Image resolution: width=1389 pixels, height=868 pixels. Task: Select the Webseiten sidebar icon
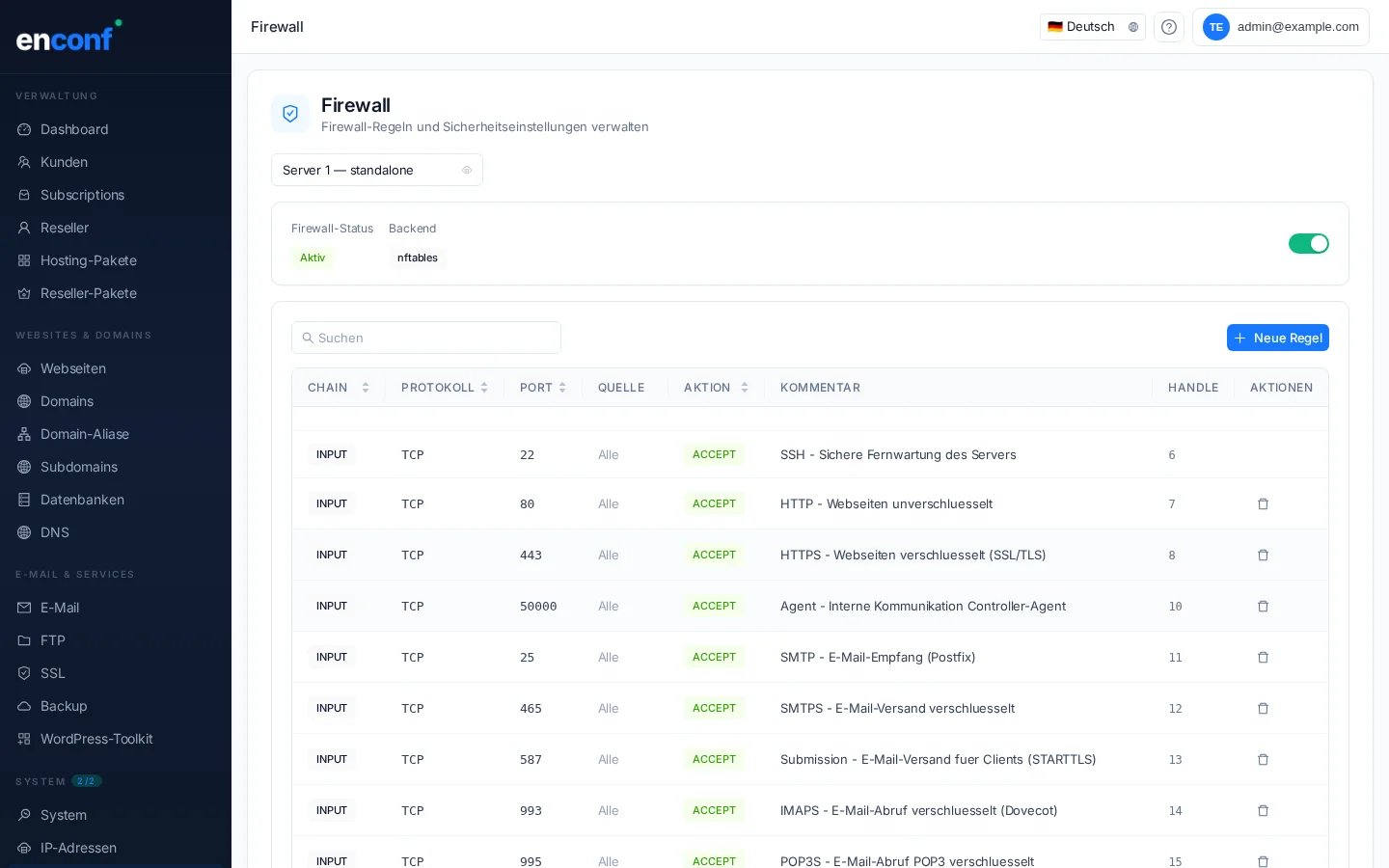click(x=21, y=368)
